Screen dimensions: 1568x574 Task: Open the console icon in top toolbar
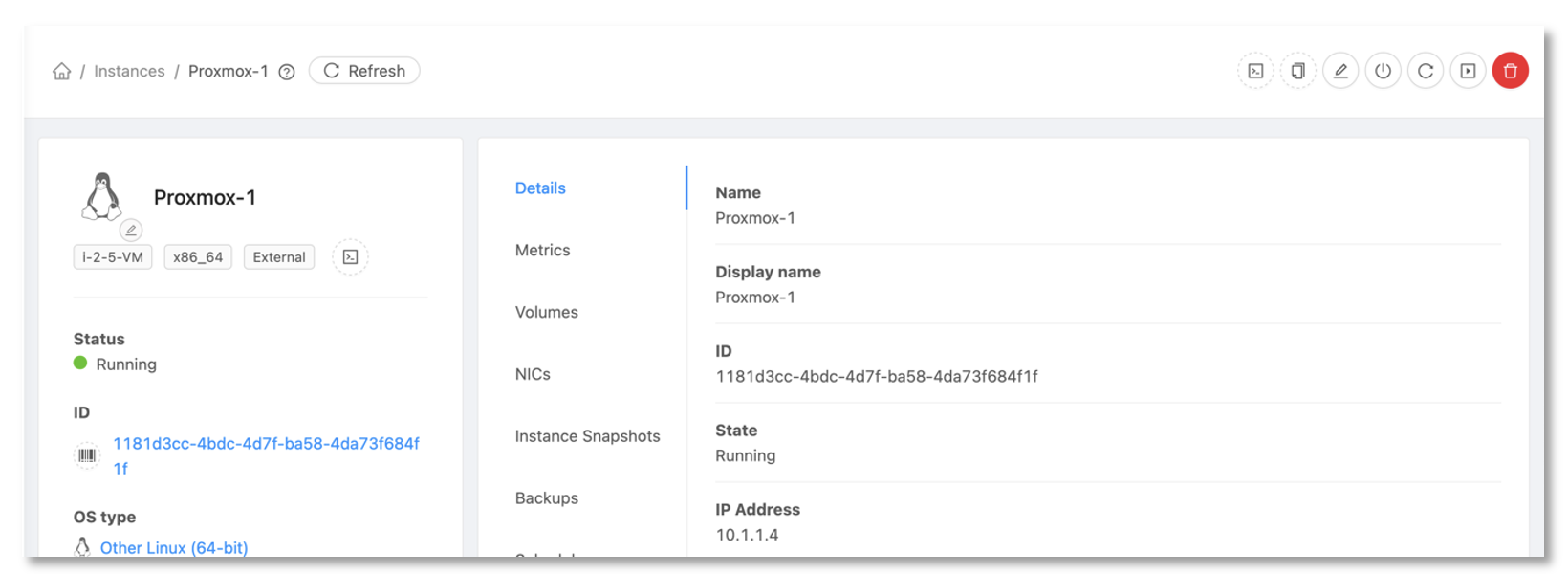(x=1255, y=71)
